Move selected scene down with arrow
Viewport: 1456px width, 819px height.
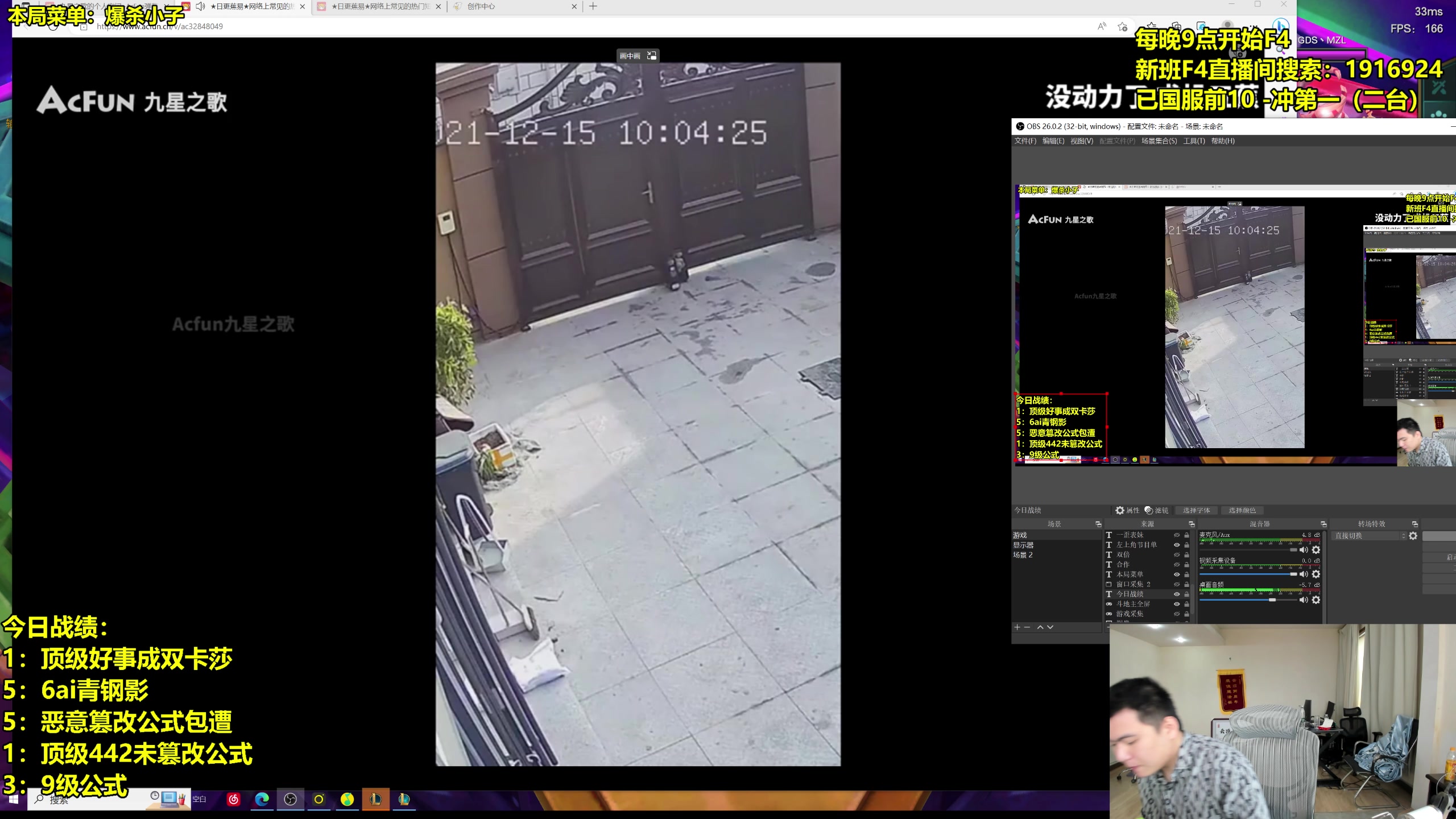click(1050, 627)
